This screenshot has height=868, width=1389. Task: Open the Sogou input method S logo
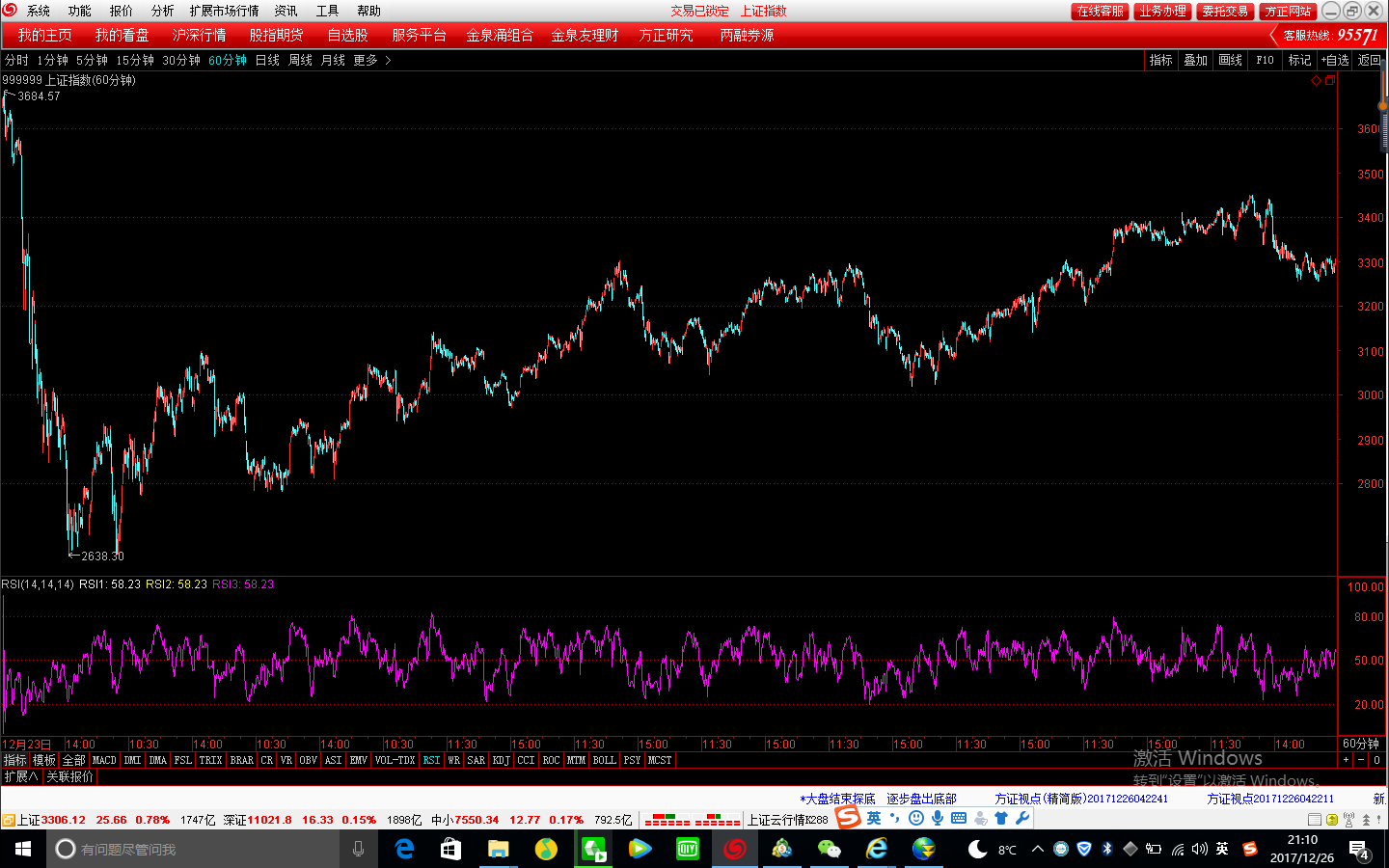coord(848,818)
